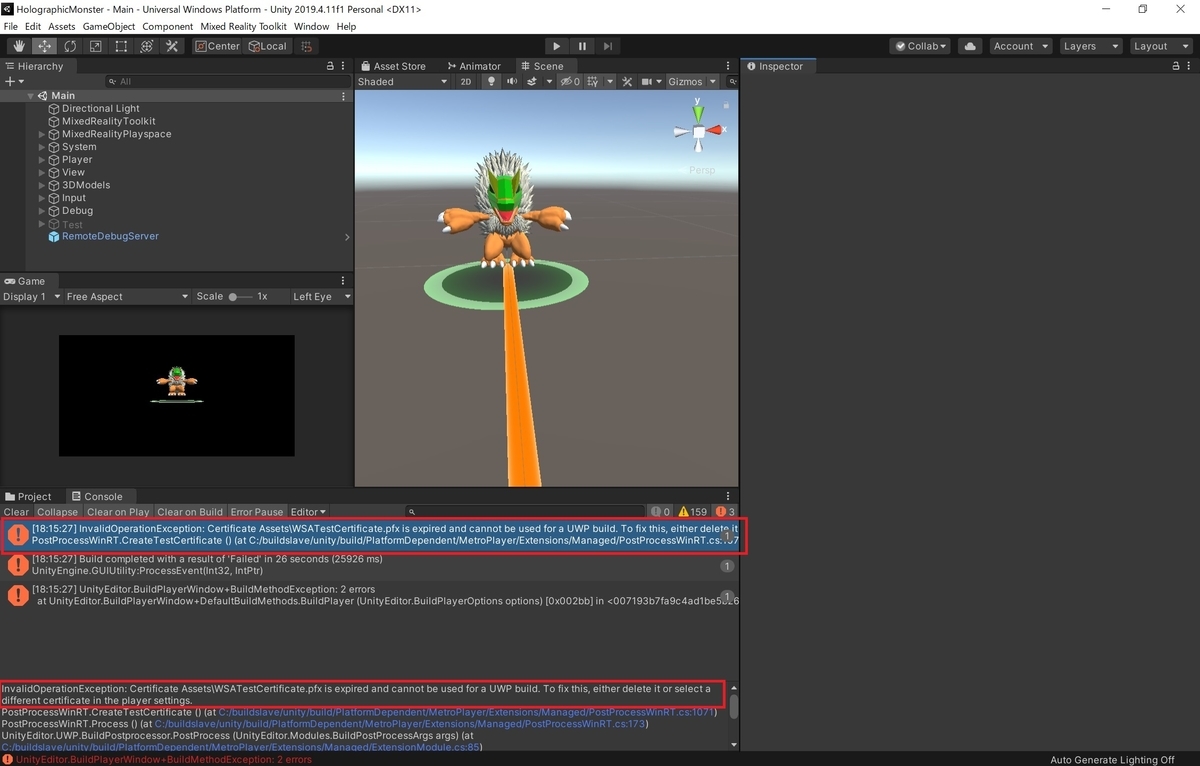
Task: Click the add object plus button in Hierarchy
Action: click(12, 82)
